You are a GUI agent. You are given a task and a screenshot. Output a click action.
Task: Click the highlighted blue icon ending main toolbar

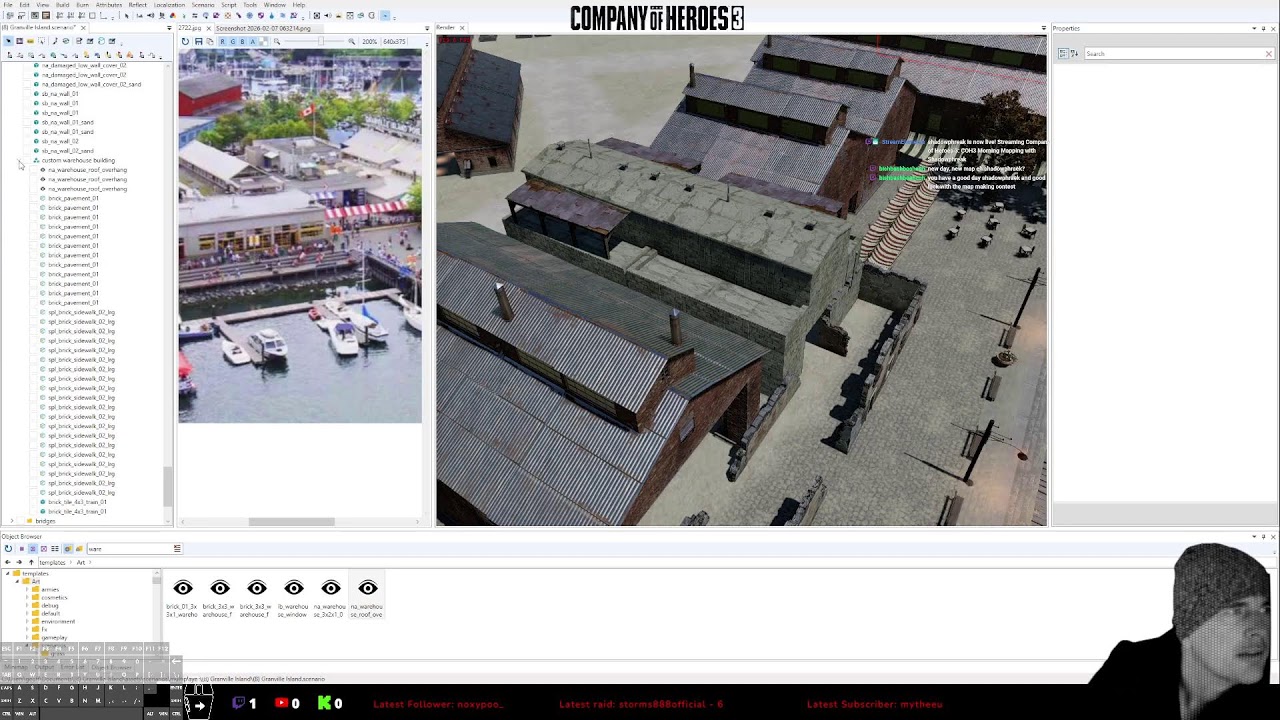[x=385, y=15]
